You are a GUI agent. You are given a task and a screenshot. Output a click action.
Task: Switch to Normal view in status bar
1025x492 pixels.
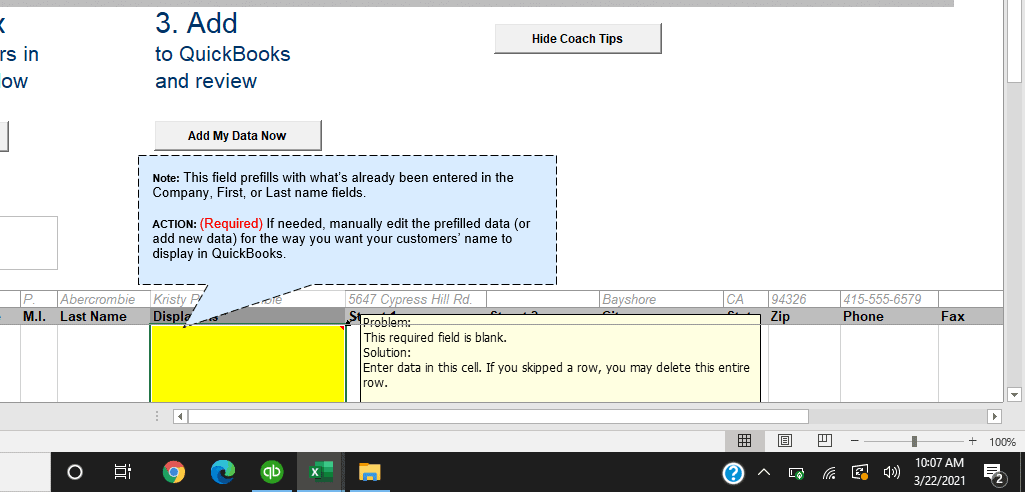pyautogui.click(x=744, y=441)
